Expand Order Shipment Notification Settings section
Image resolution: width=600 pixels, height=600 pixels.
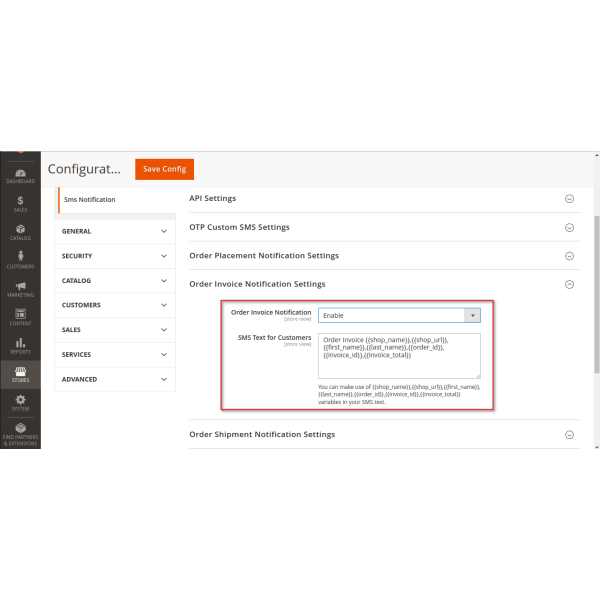tap(569, 434)
